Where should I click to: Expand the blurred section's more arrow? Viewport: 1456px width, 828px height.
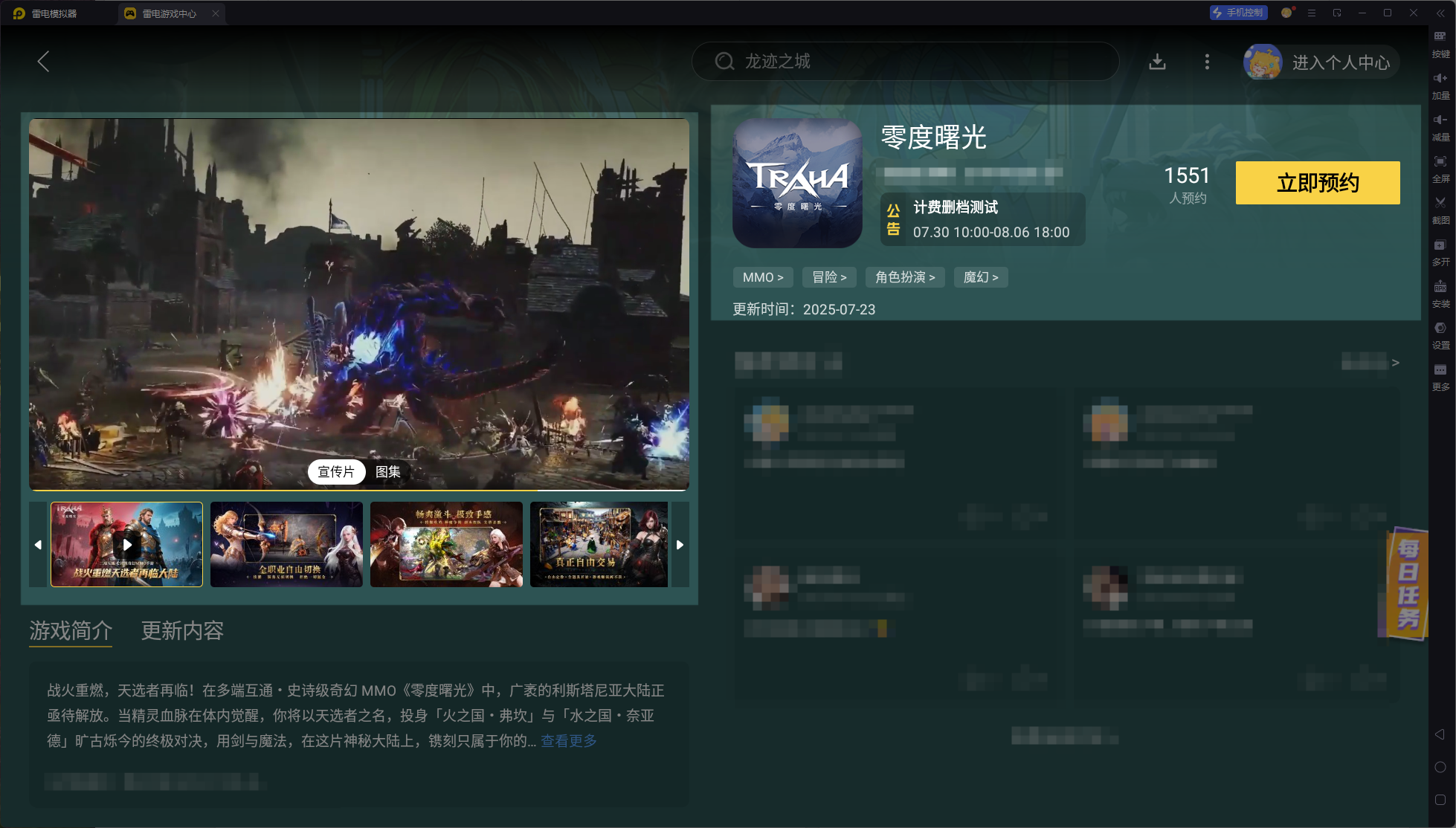pyautogui.click(x=1395, y=363)
